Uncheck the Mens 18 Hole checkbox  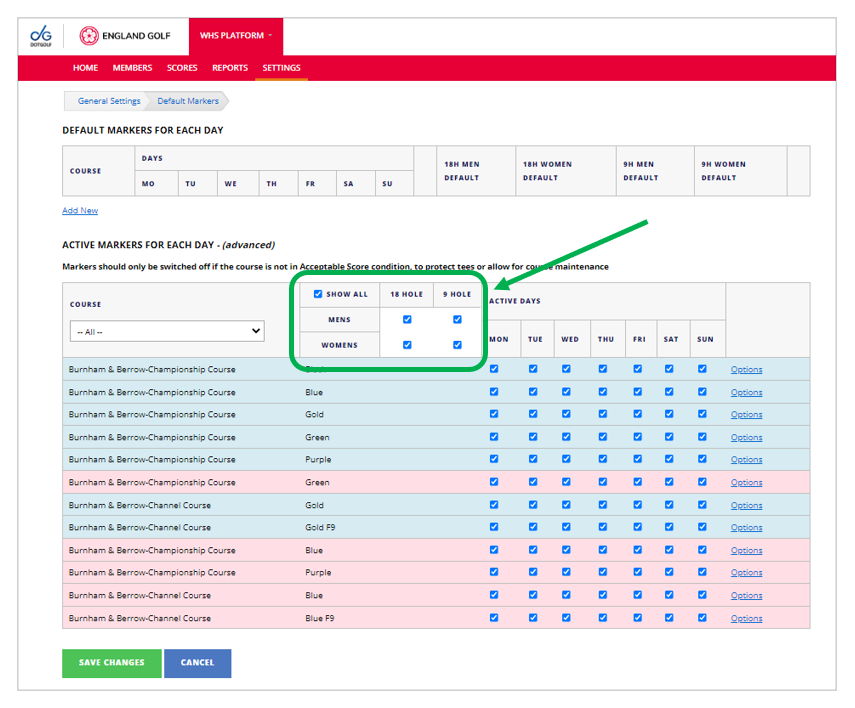[x=406, y=320]
